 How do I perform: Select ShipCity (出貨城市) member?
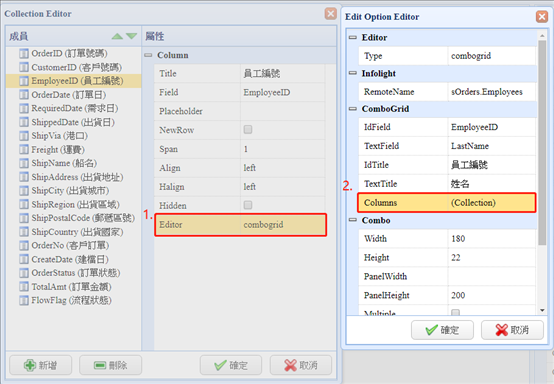[x=70, y=191]
